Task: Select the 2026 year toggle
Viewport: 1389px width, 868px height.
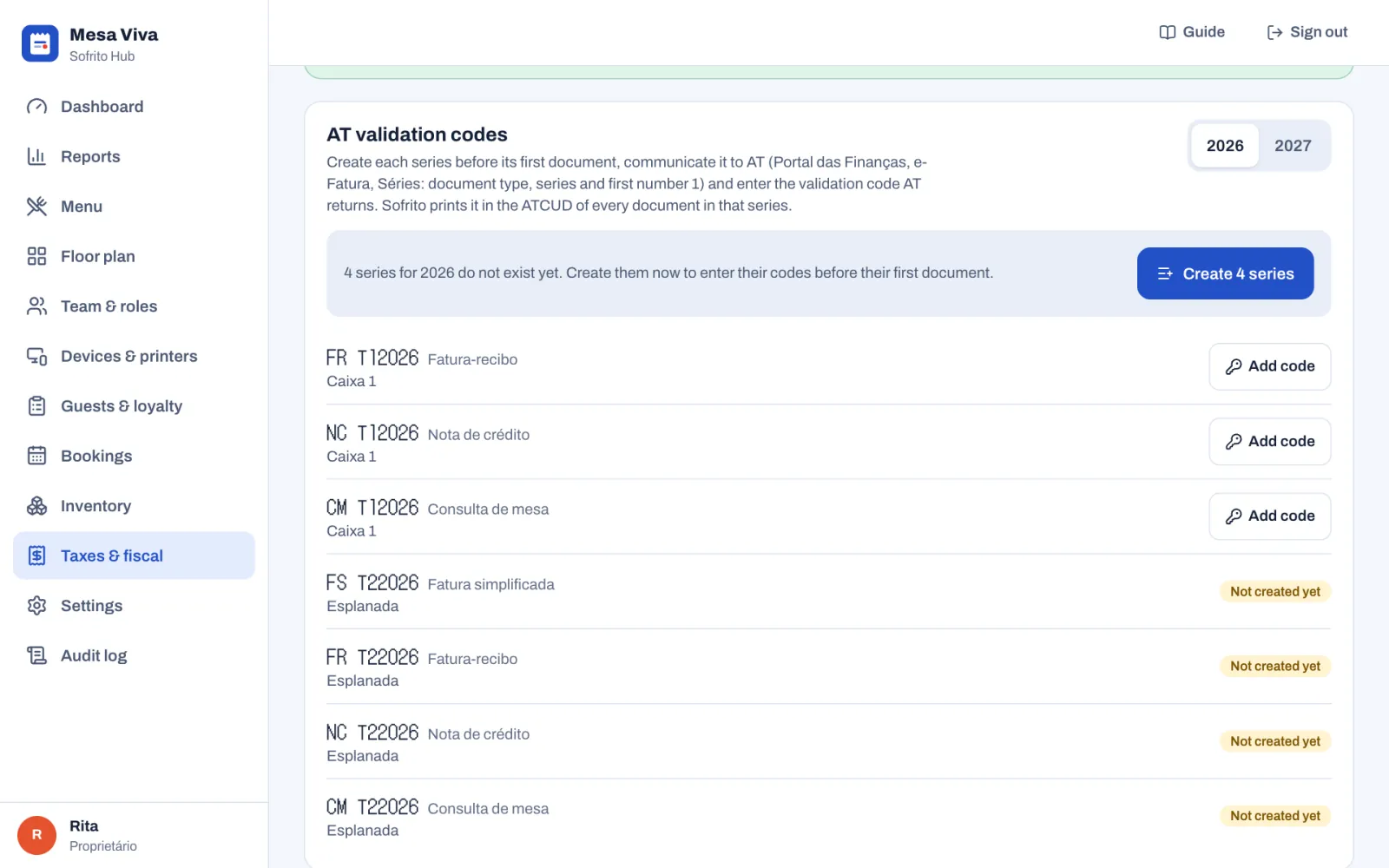Action: tap(1225, 146)
